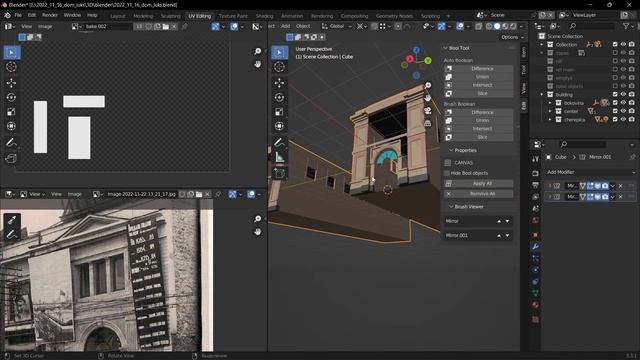This screenshot has width=640, height=360.
Task: Click the outliner search field
Action: [591, 26]
